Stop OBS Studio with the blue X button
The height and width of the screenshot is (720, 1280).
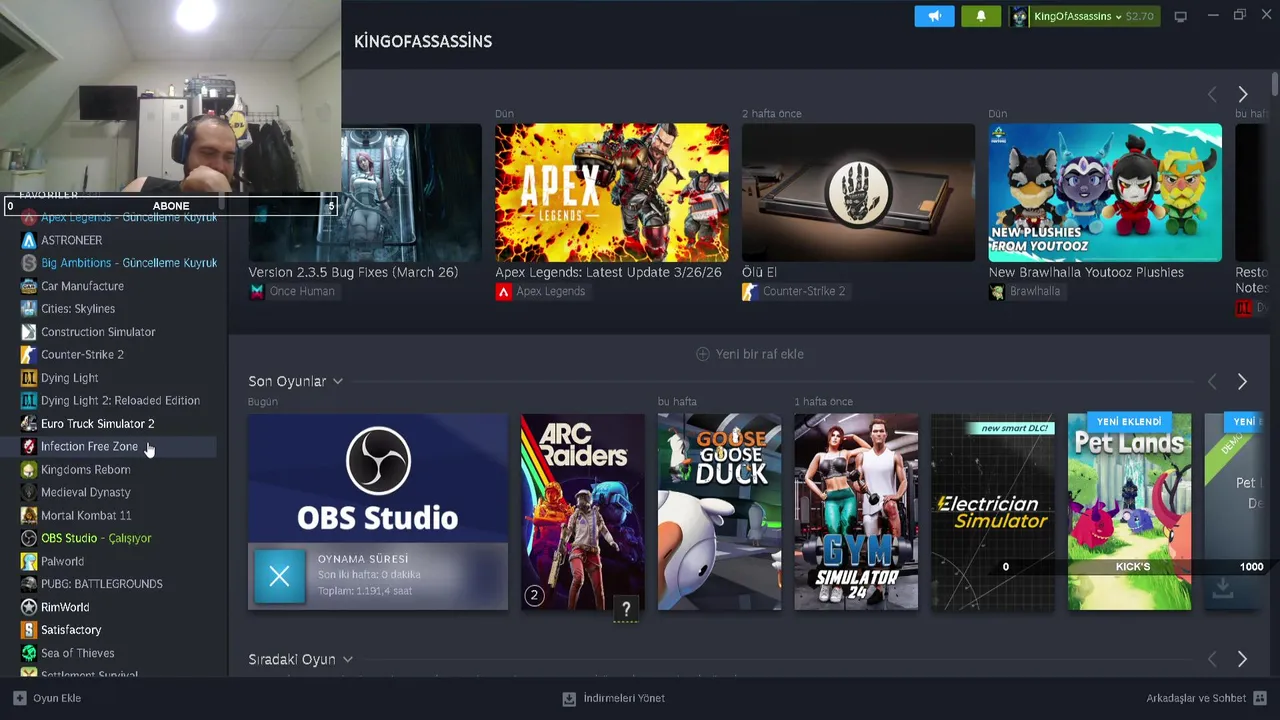[x=279, y=576]
